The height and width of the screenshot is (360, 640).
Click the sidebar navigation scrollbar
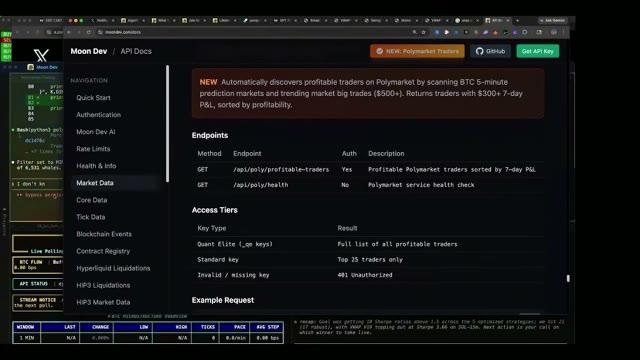coord(167,123)
